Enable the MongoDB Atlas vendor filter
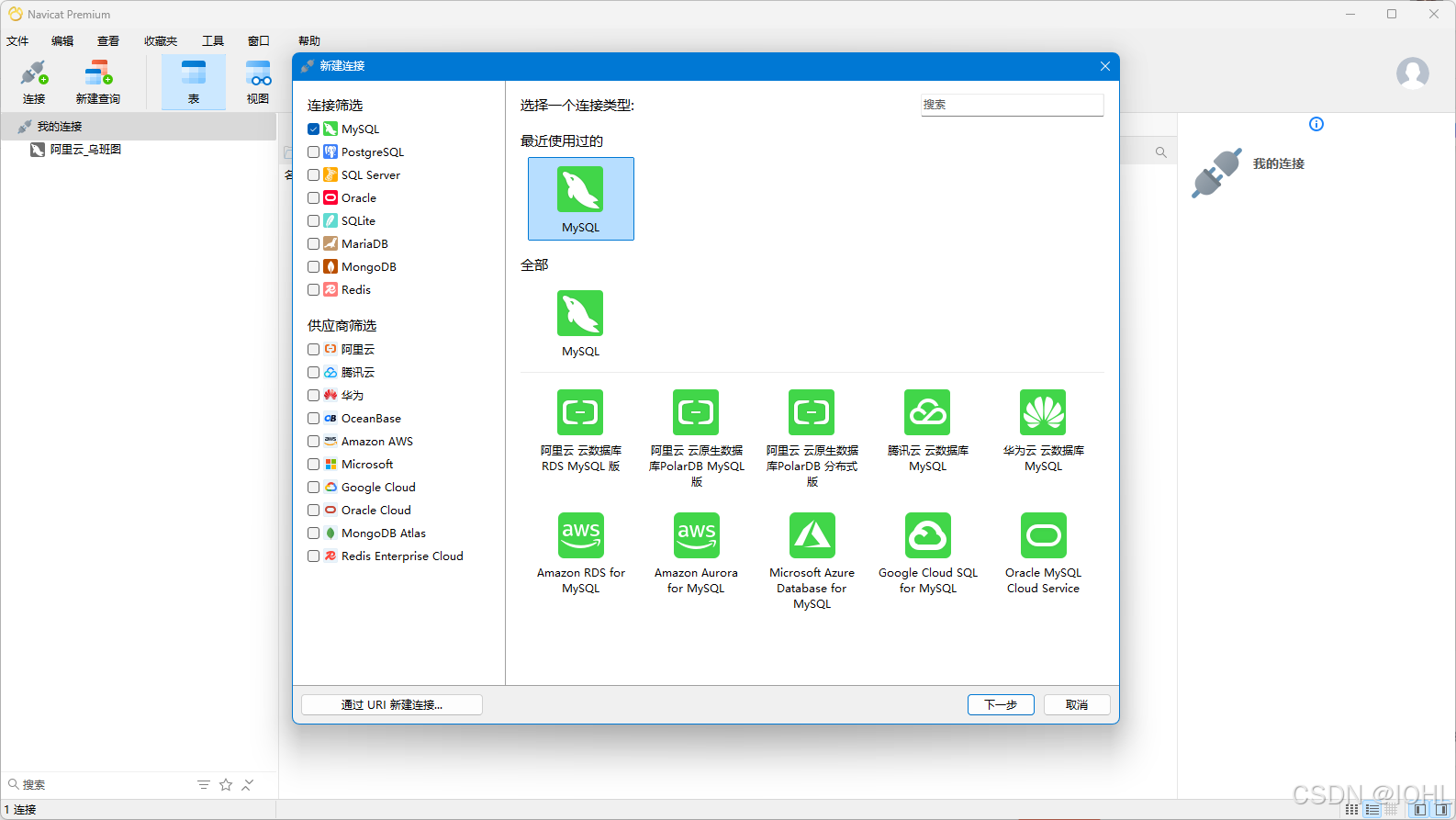1456x820 pixels. (x=314, y=534)
